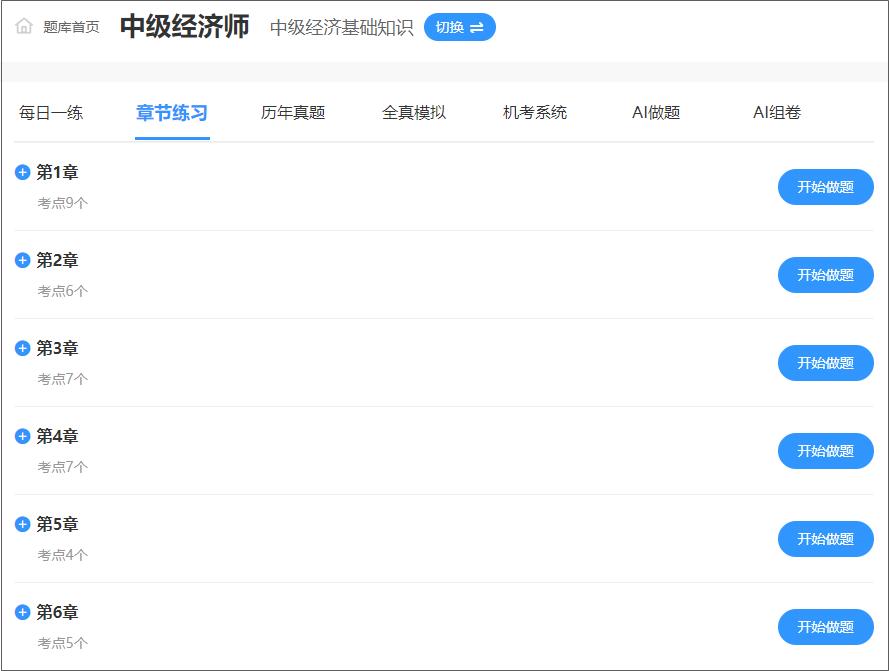Click the plus icon next to 第5章

(x=20, y=524)
